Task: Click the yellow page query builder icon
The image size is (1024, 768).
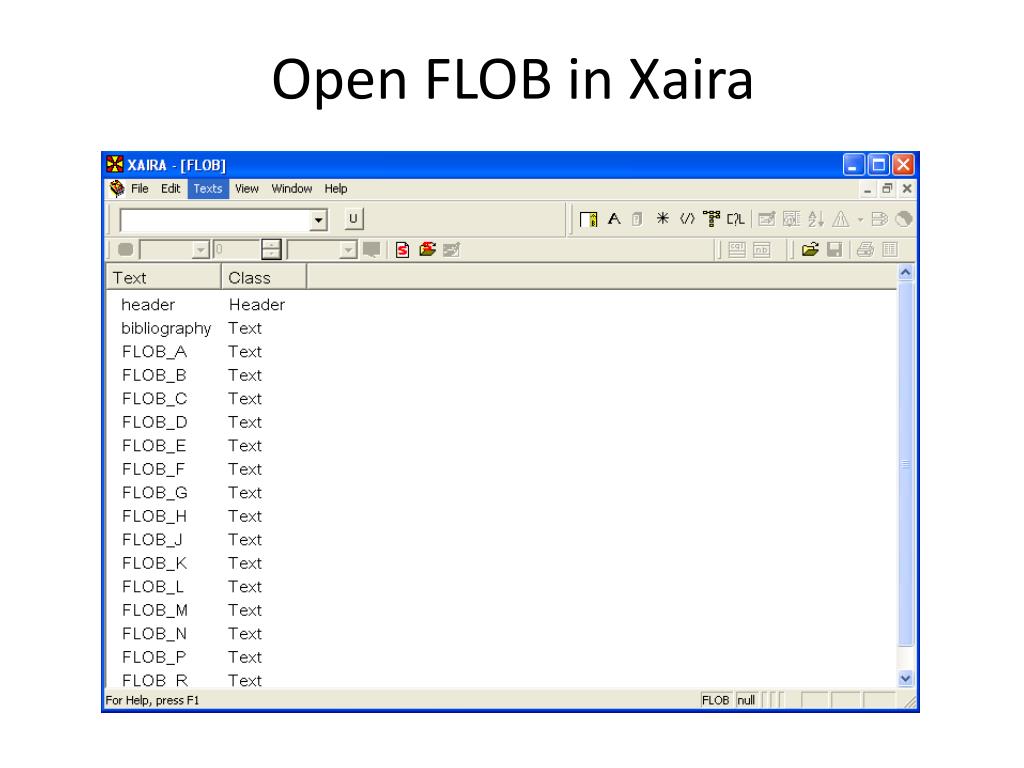Action: click(x=588, y=219)
